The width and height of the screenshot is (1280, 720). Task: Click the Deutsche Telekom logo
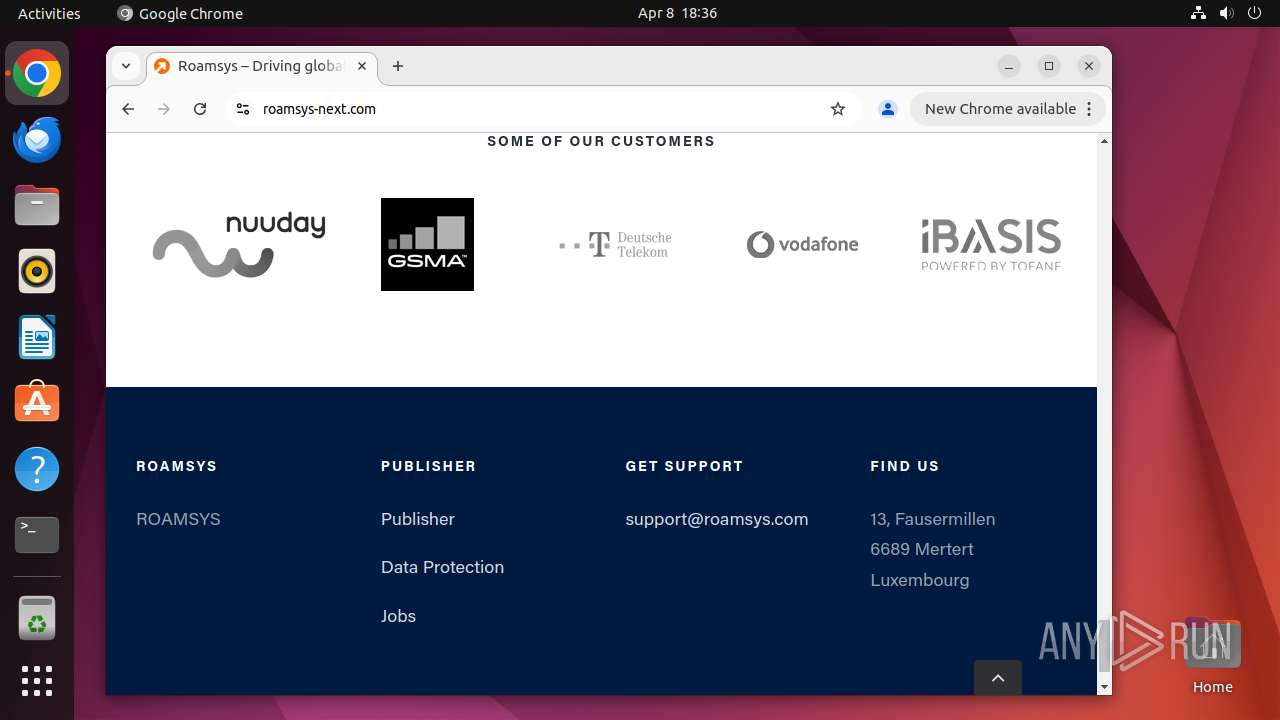click(x=615, y=245)
